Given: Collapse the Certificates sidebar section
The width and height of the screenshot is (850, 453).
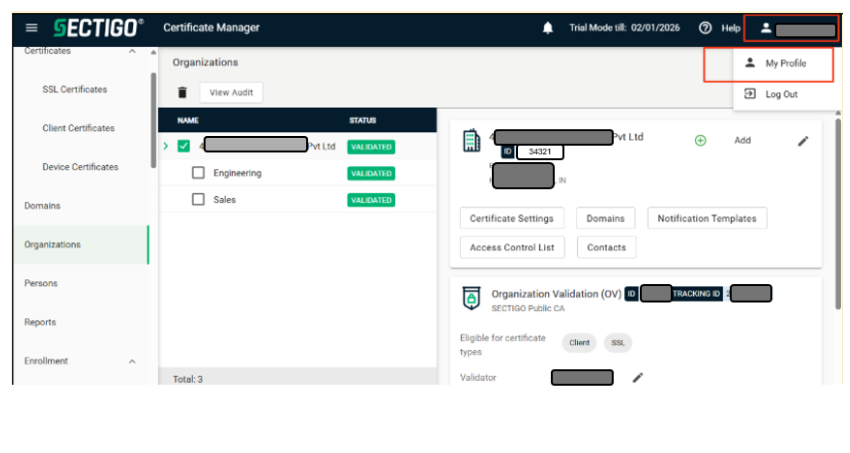Looking at the screenshot, I should pos(132,51).
